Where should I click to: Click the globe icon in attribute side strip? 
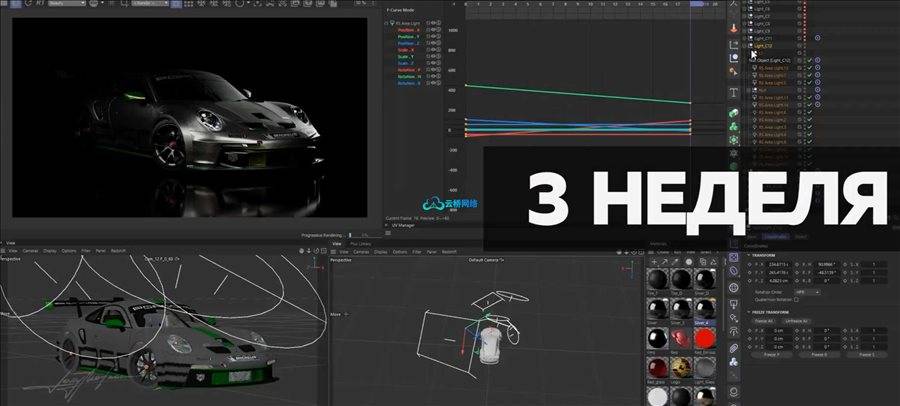click(x=733, y=288)
